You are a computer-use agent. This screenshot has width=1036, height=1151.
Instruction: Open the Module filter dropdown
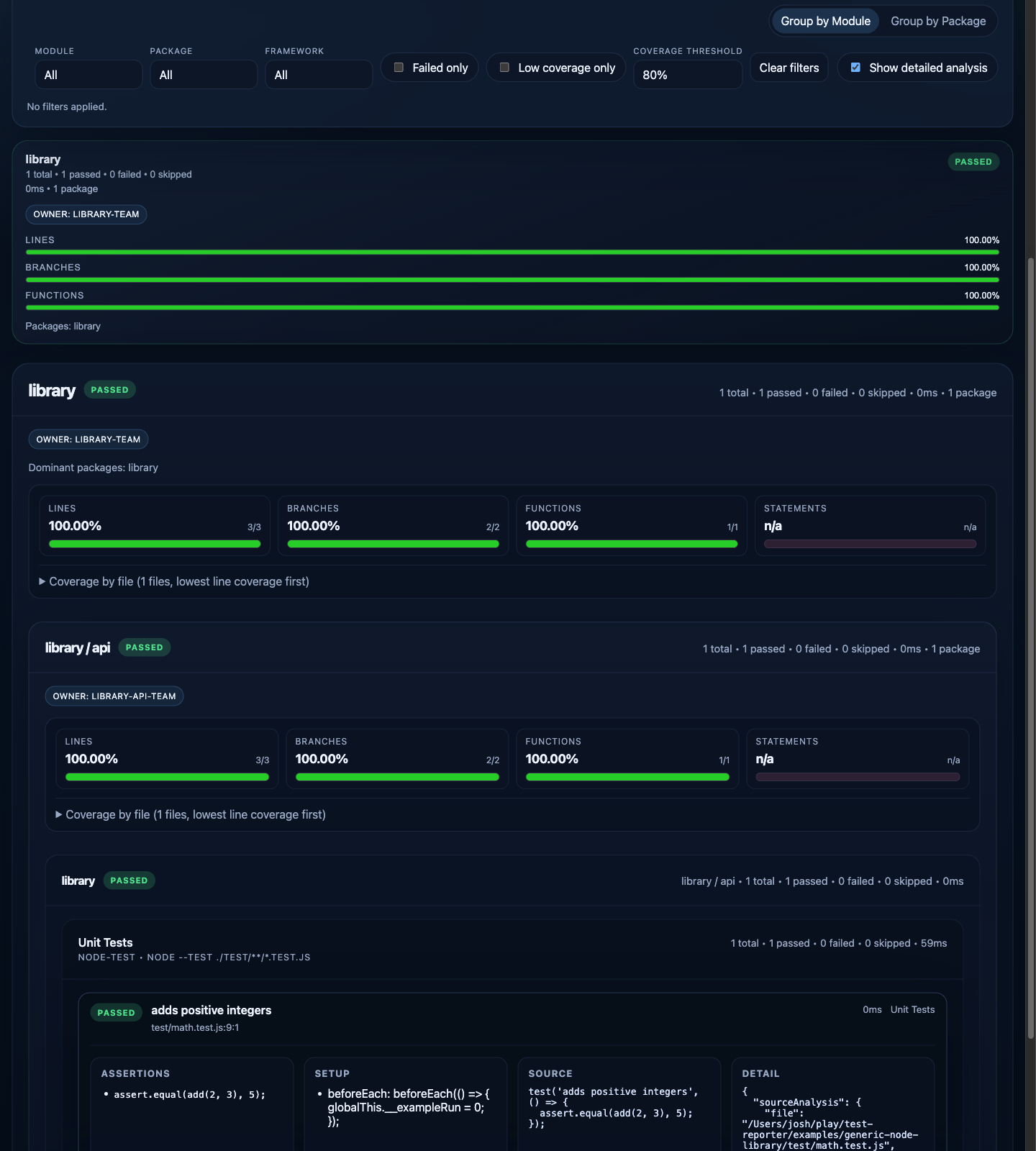(x=88, y=75)
